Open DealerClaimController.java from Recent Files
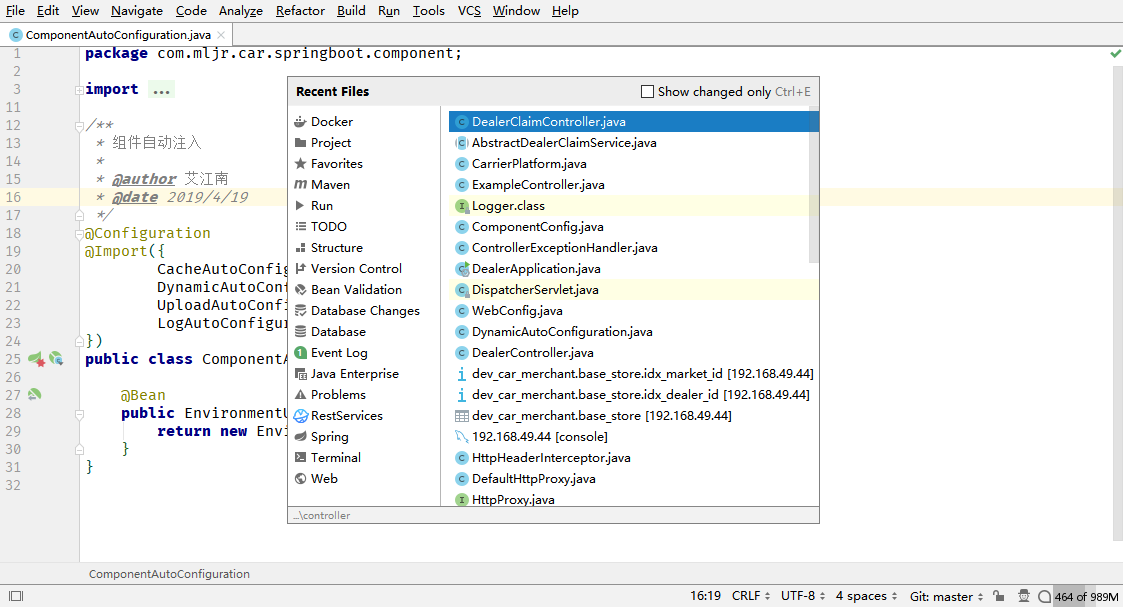Viewport: 1123px width, 607px height. point(548,122)
